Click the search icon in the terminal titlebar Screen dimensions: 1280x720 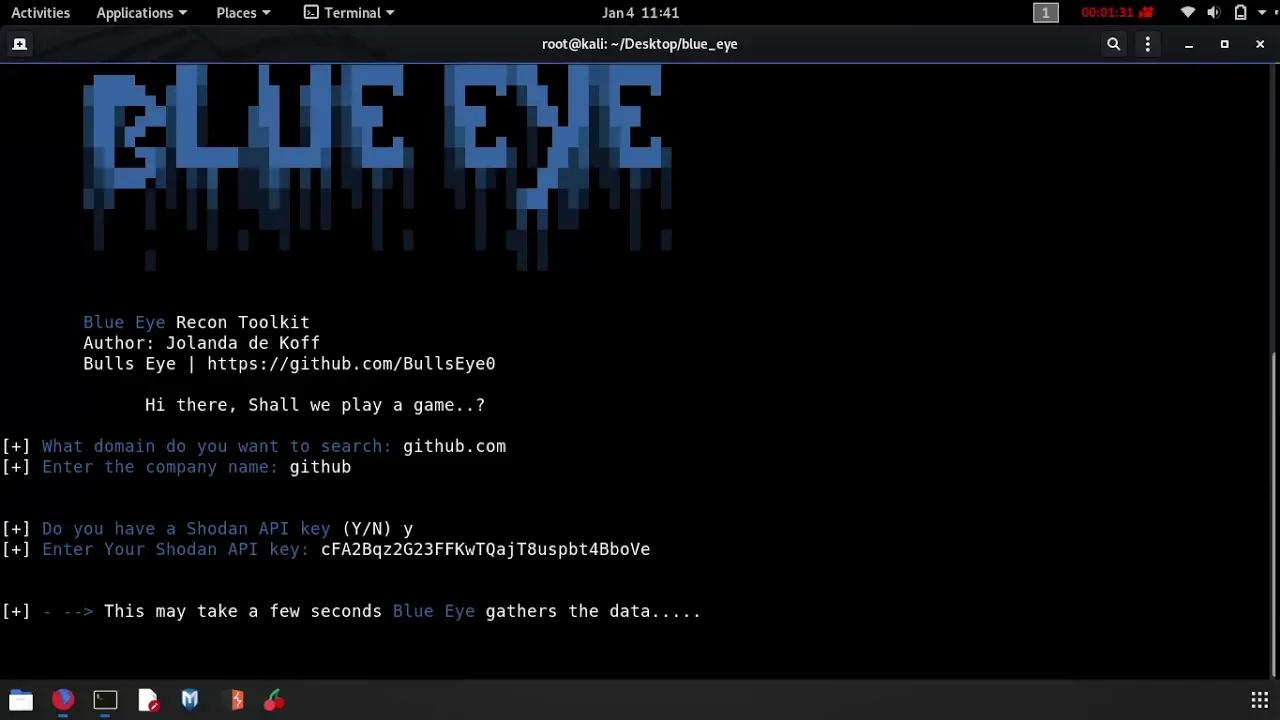(1113, 44)
